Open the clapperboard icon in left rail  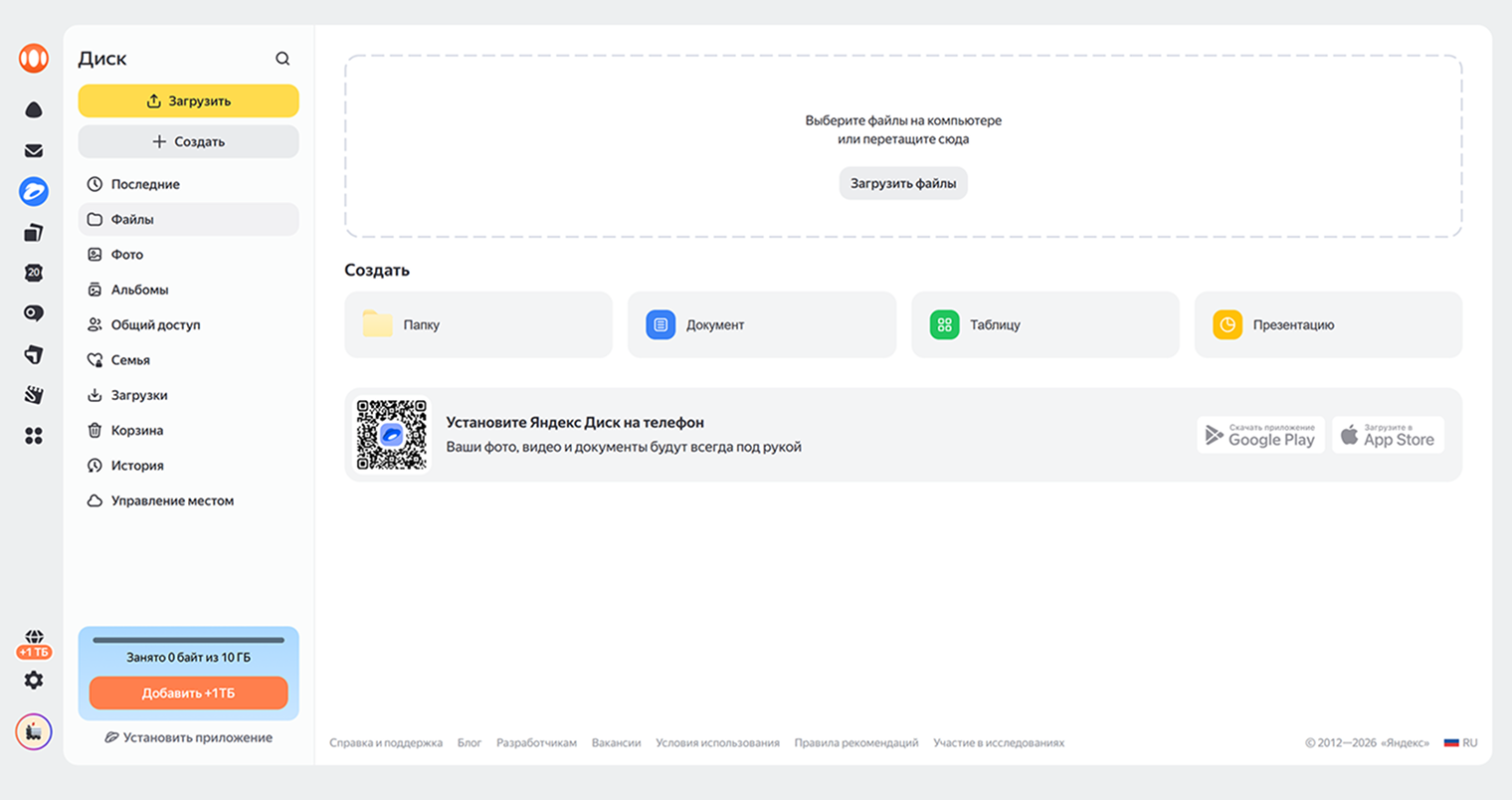click(x=34, y=395)
